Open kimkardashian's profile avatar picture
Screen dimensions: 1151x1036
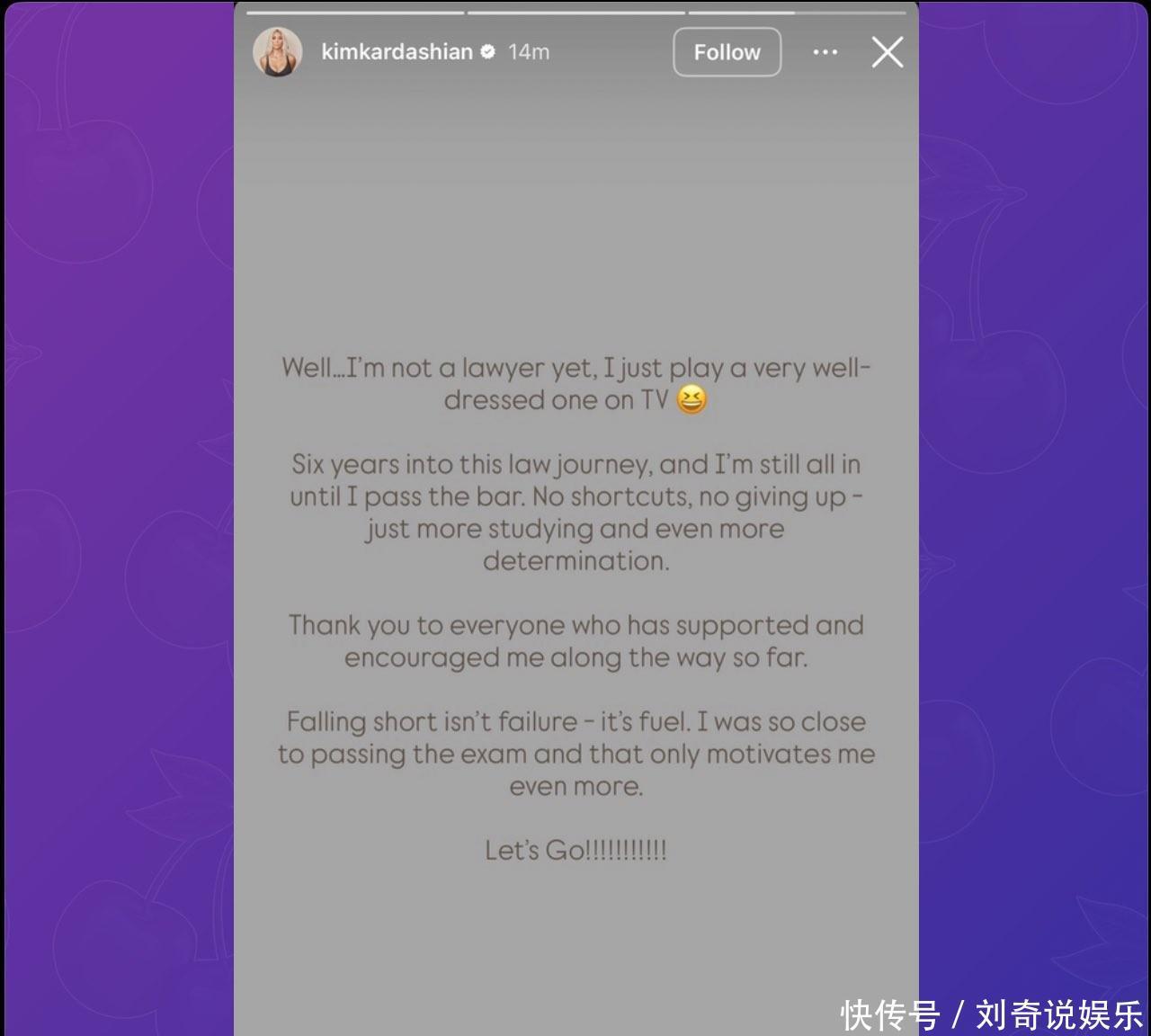point(277,52)
